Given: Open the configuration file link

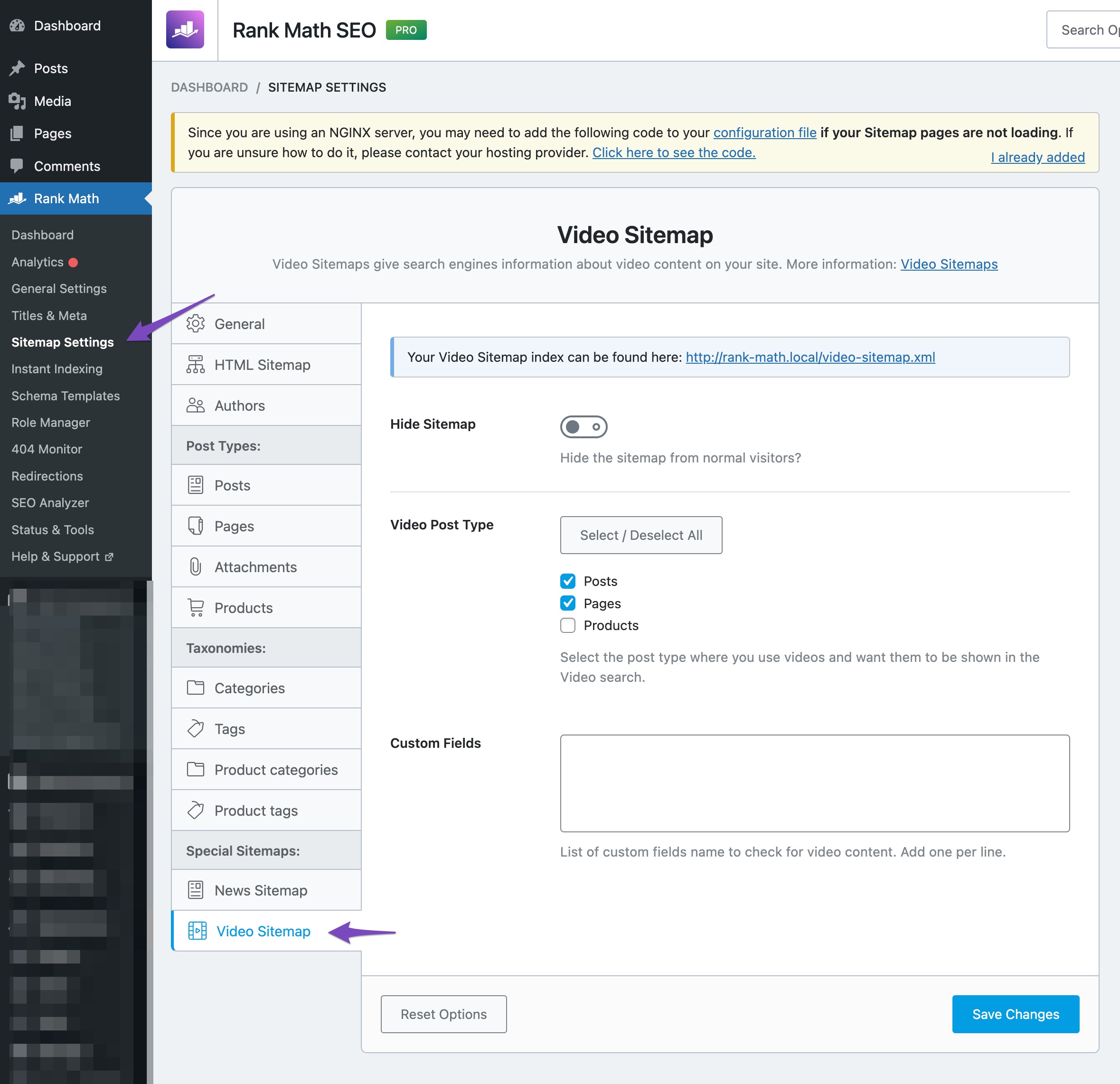Looking at the screenshot, I should 764,132.
